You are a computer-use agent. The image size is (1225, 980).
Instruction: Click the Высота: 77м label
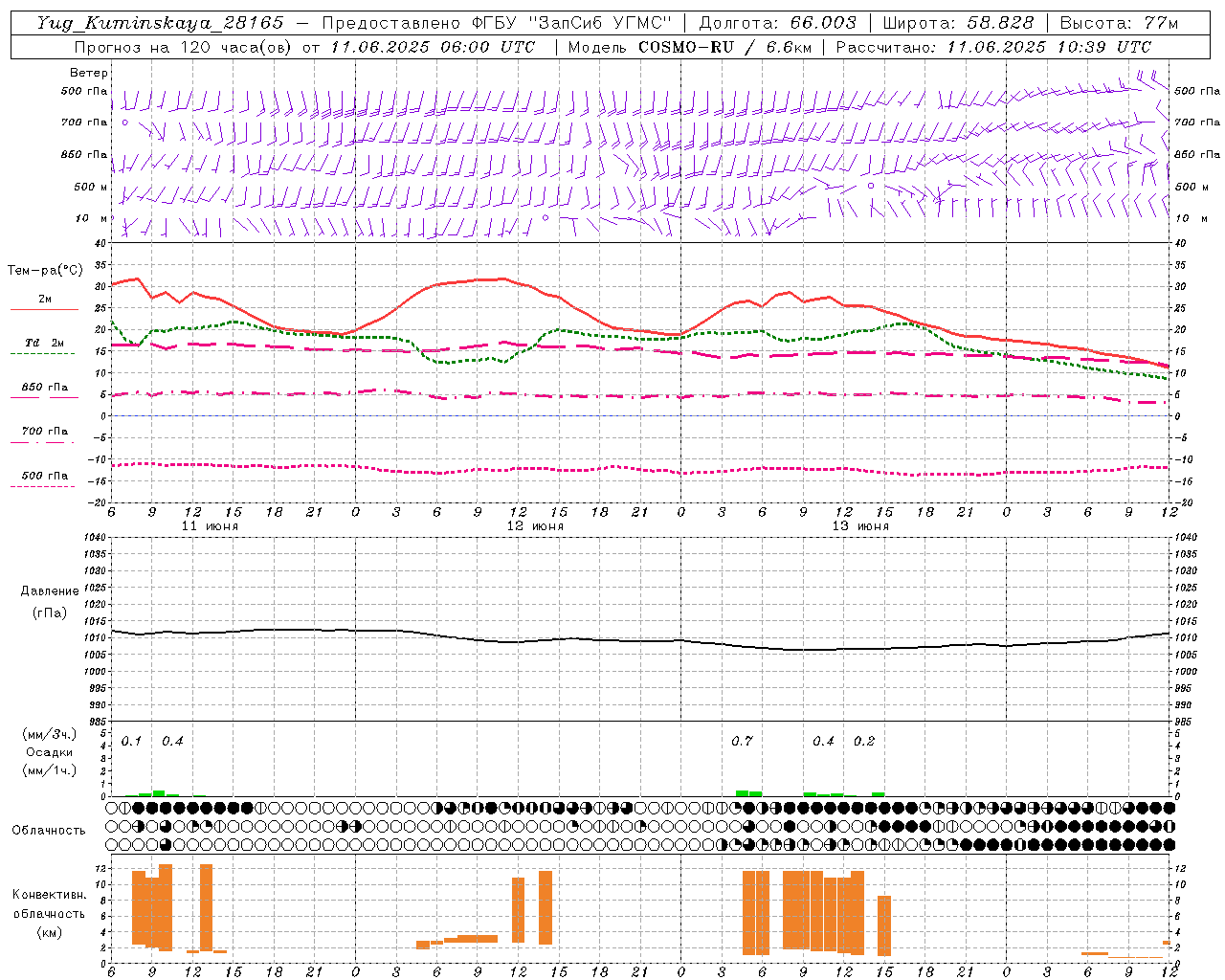click(x=1119, y=23)
